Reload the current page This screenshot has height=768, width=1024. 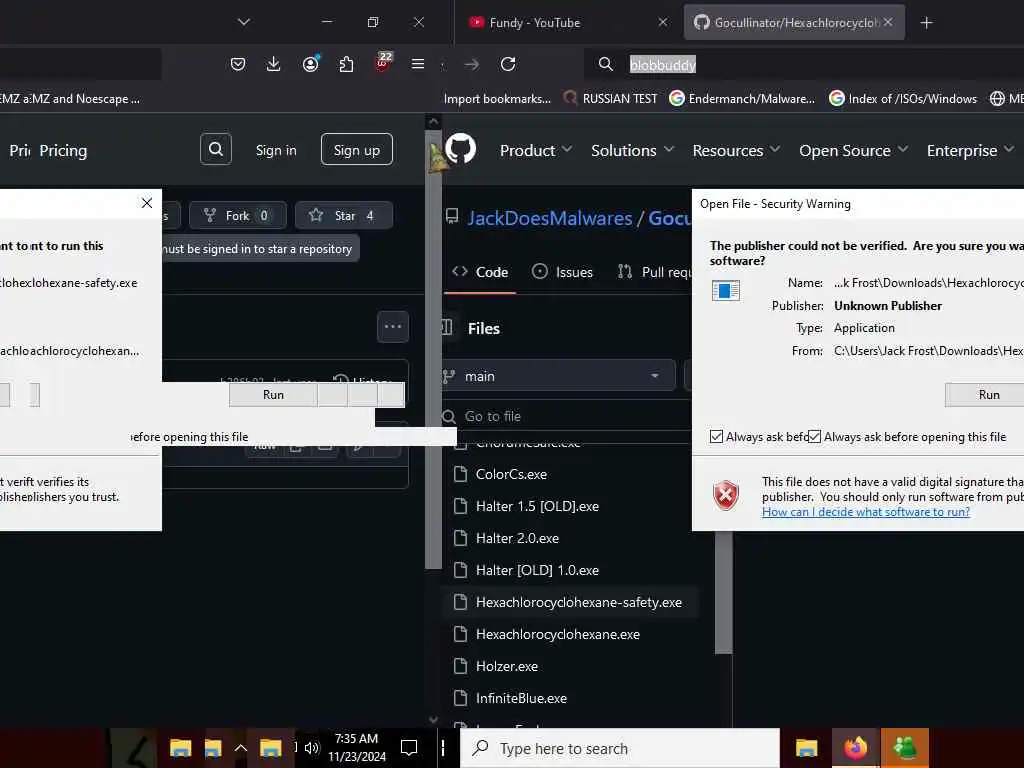(508, 64)
